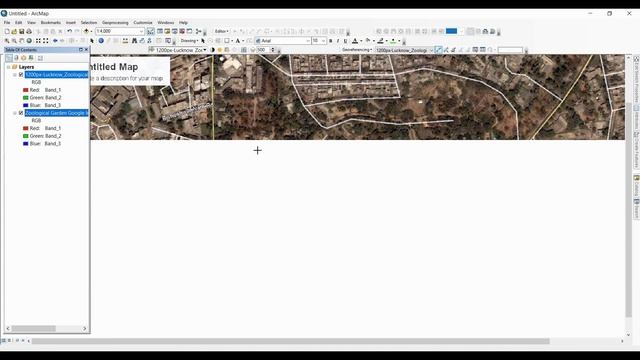Open the font size dropdown
640x360 pixels.
pos(323,41)
